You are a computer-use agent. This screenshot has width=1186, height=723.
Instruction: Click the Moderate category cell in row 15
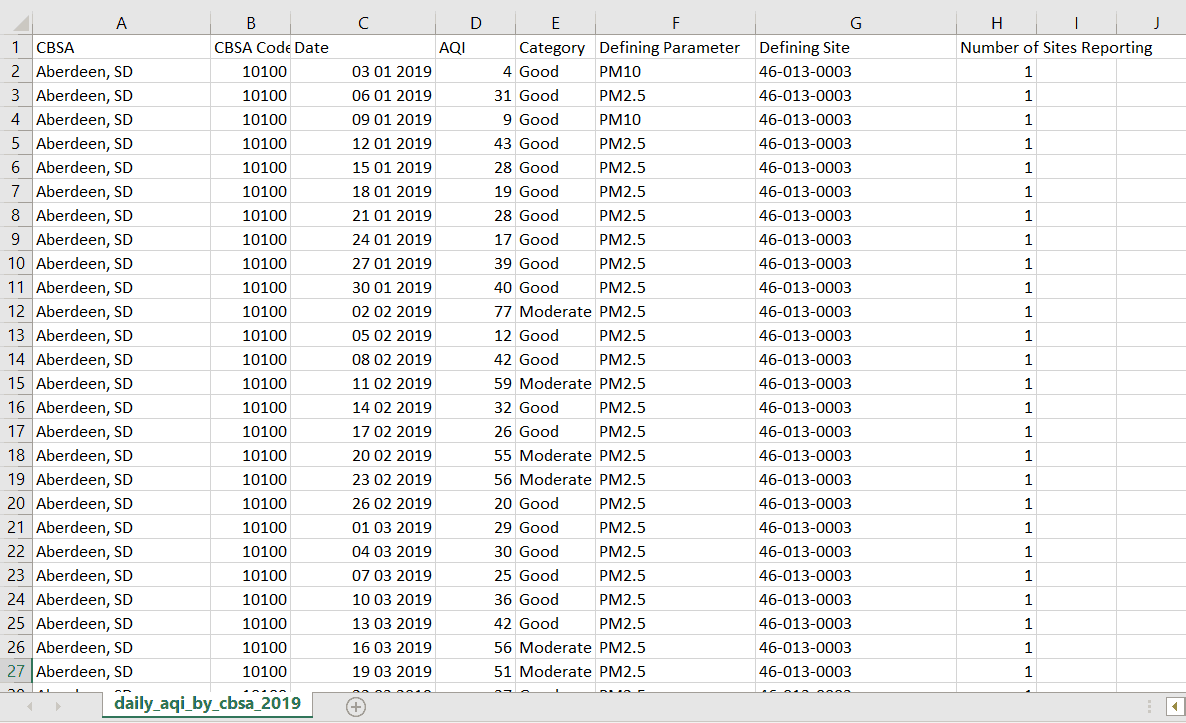click(555, 383)
